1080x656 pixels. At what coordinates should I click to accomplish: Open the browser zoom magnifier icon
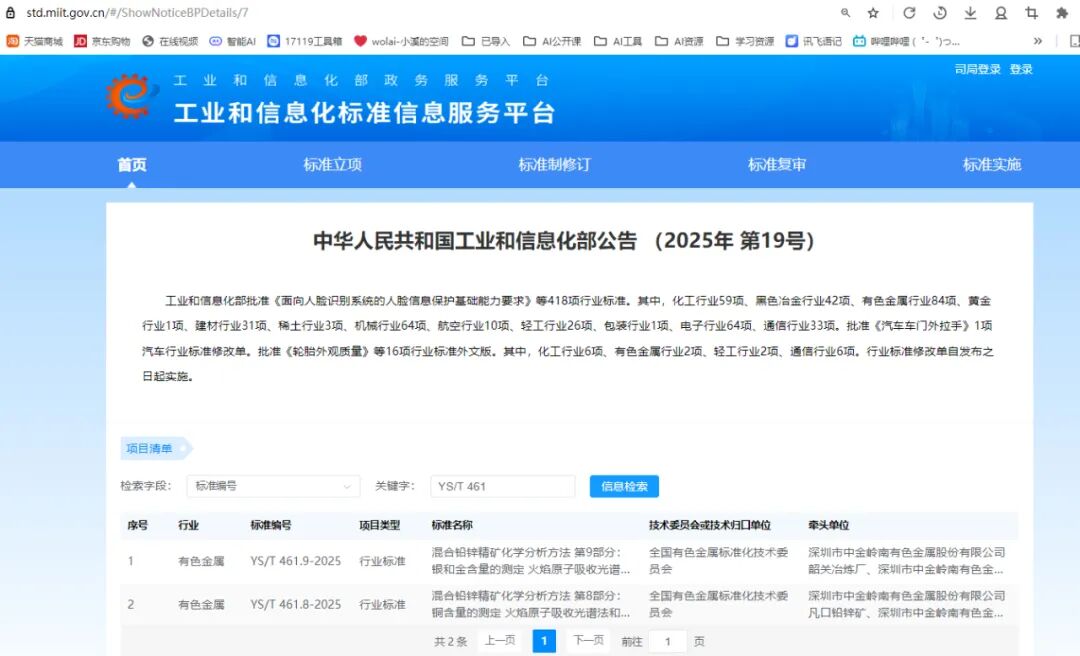pos(845,13)
